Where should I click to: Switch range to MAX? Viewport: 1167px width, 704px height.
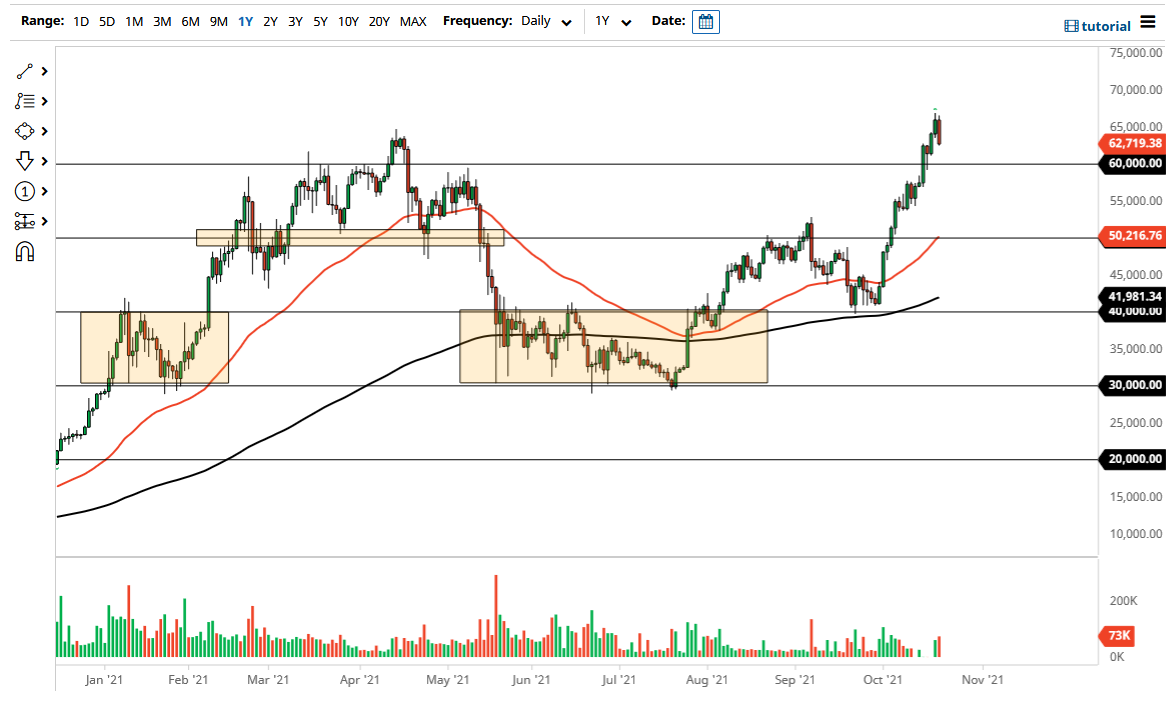[413, 21]
